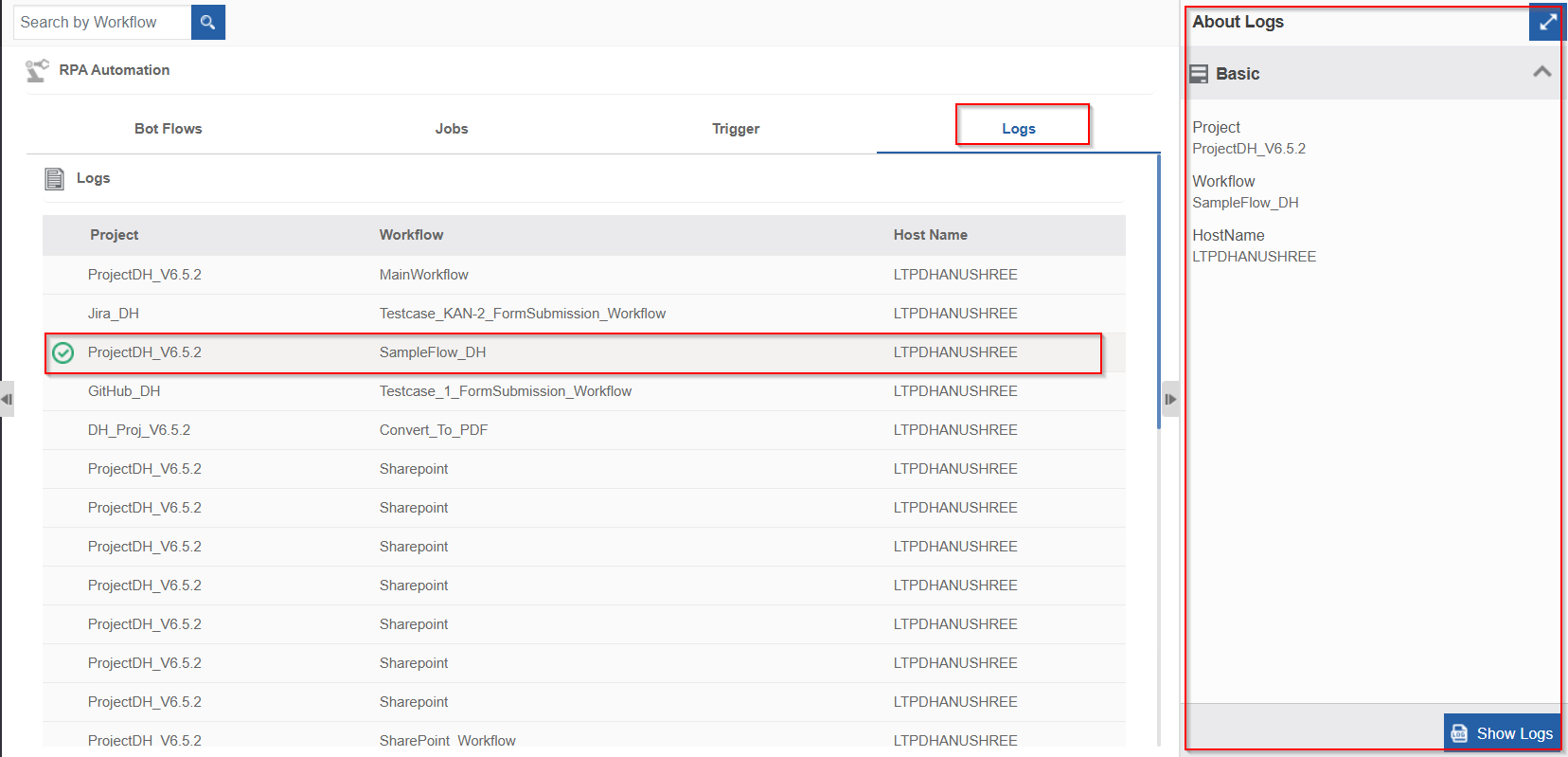Click host name cell of MainWorkflow row

[955, 275]
